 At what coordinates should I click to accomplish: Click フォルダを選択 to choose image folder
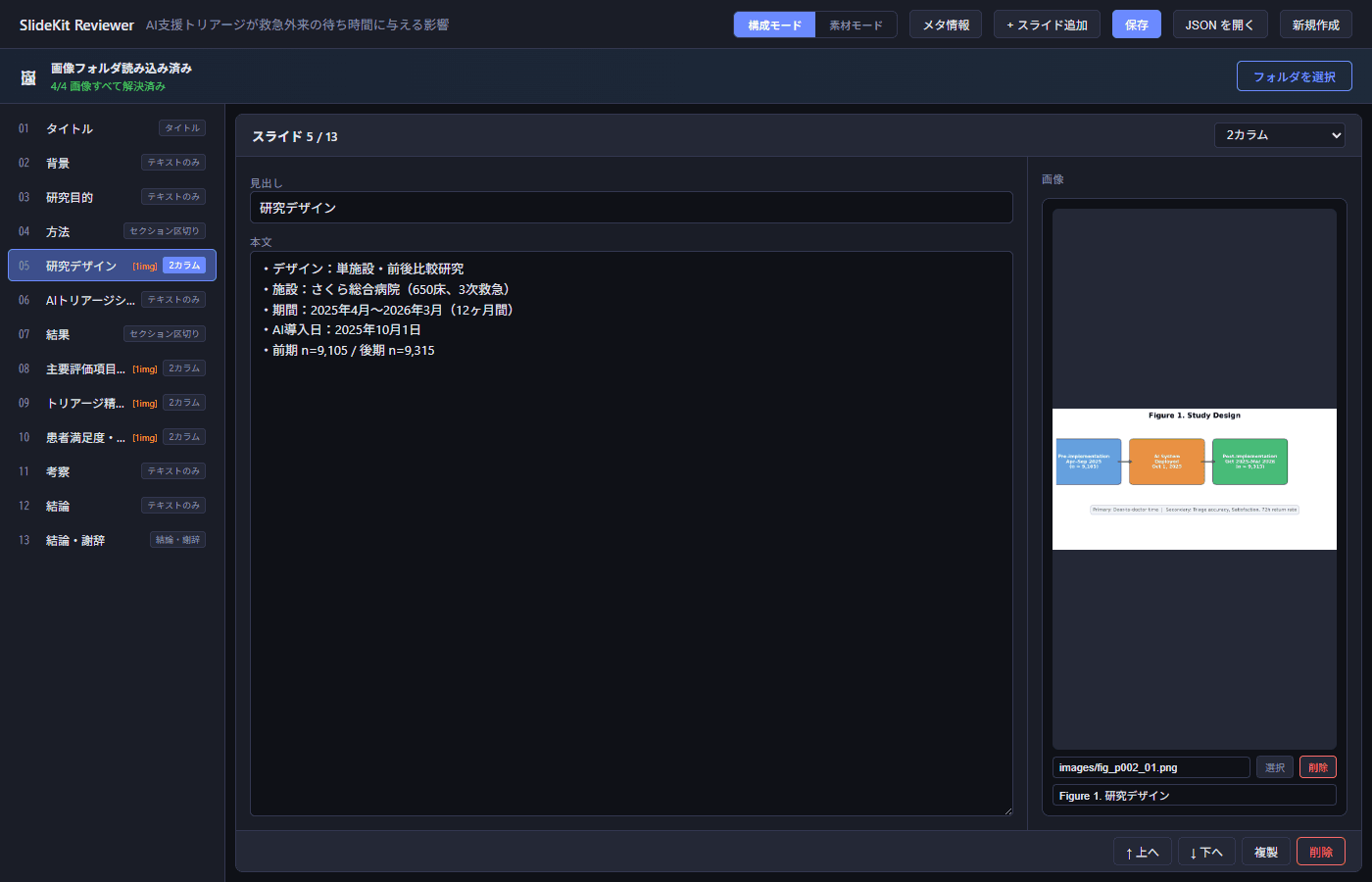(x=1294, y=75)
